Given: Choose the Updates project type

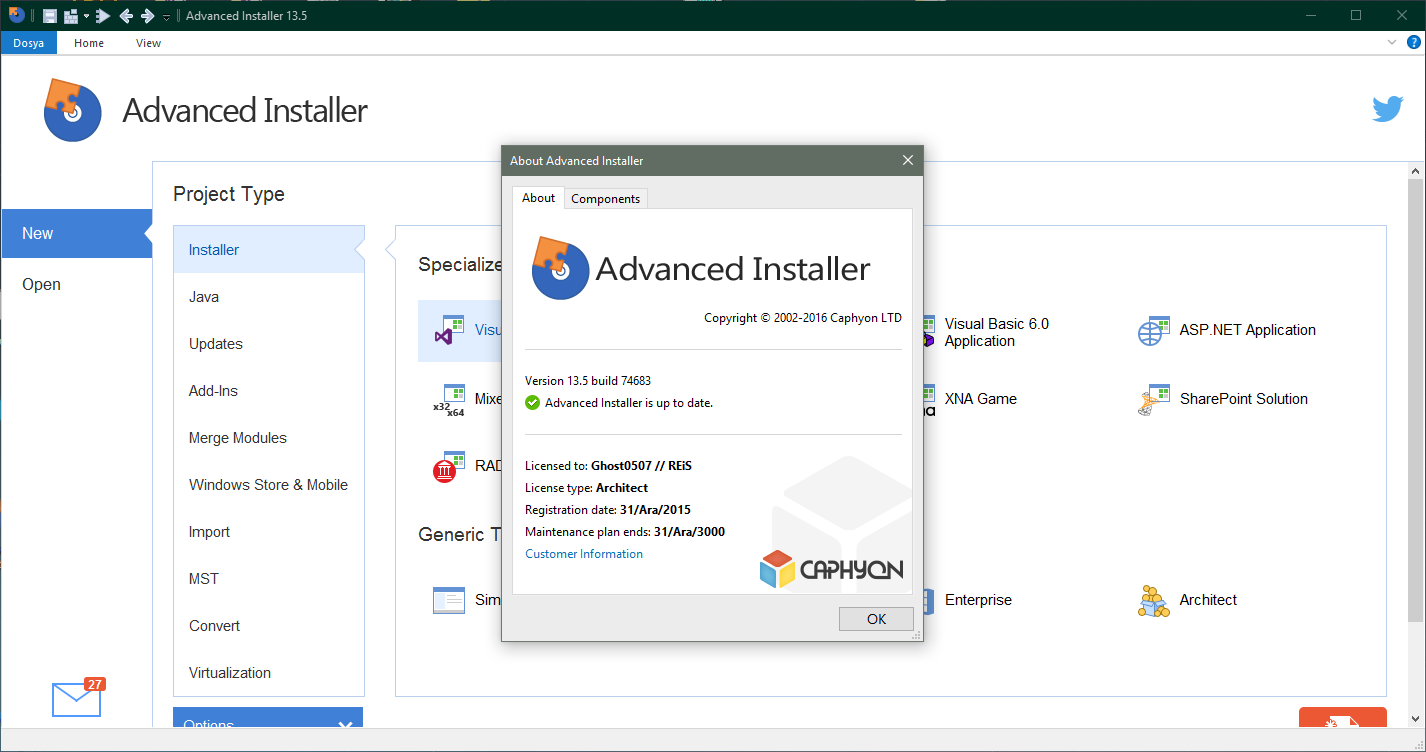Looking at the screenshot, I should click(x=268, y=344).
